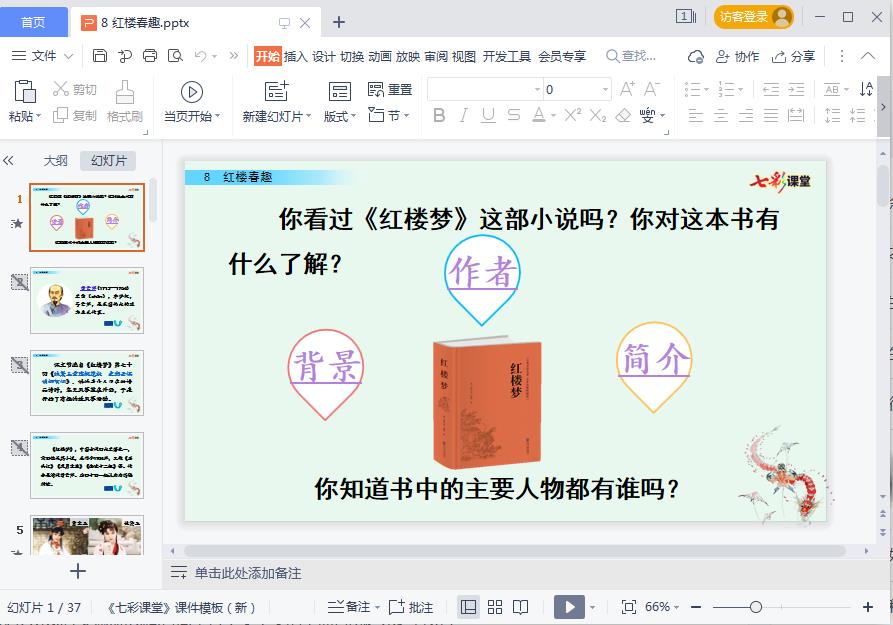
Task: Click the cloud sync icon
Action: tap(696, 56)
